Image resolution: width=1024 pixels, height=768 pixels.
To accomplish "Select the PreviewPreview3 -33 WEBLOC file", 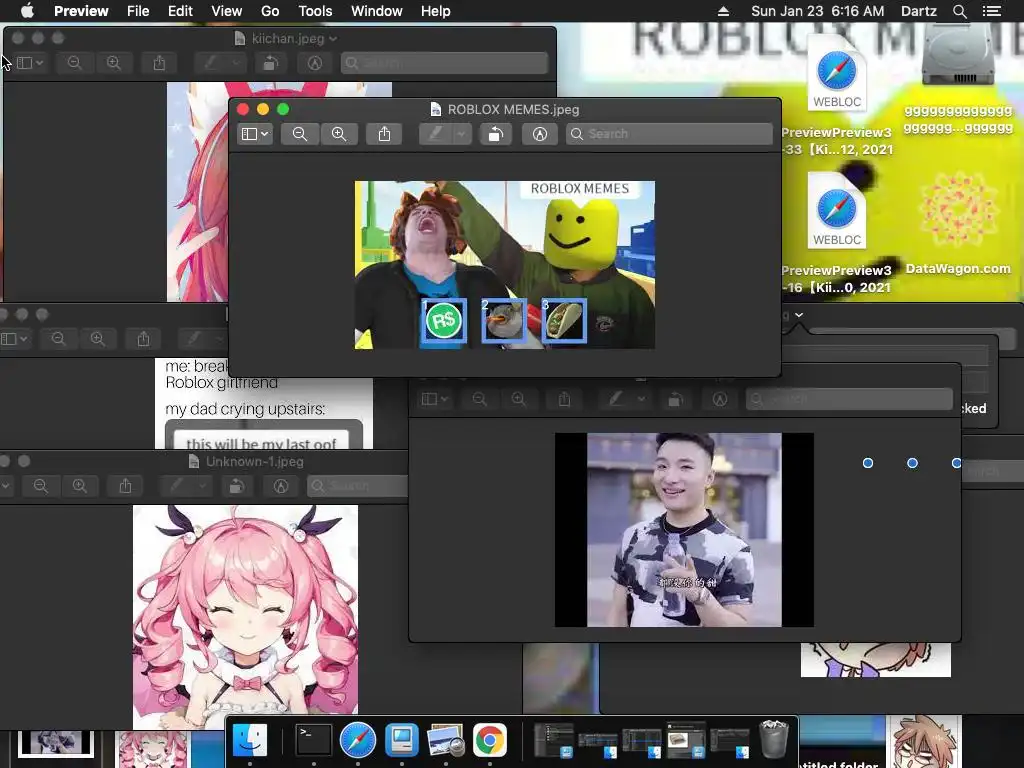I will coord(837,95).
